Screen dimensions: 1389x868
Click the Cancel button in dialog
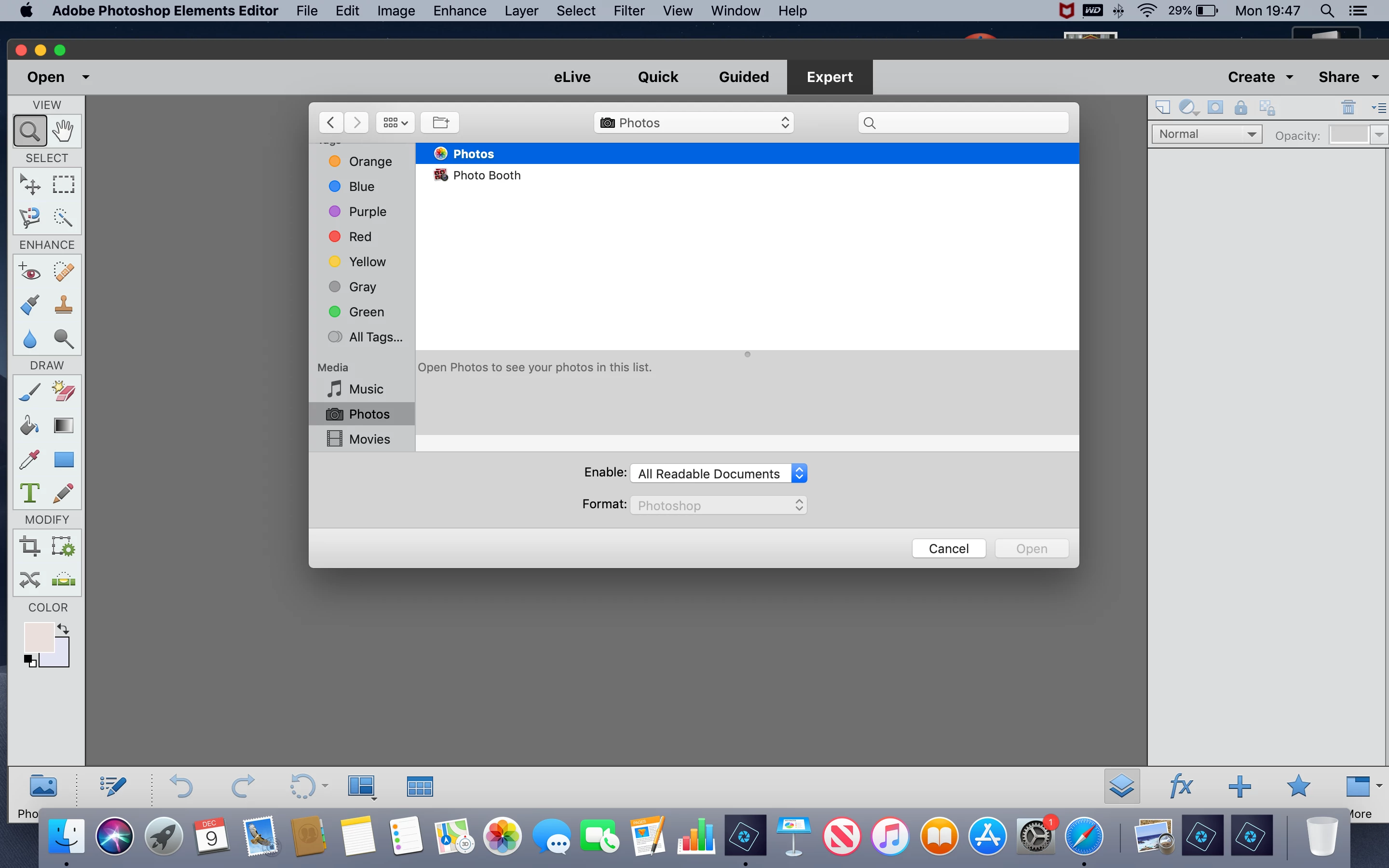948,548
